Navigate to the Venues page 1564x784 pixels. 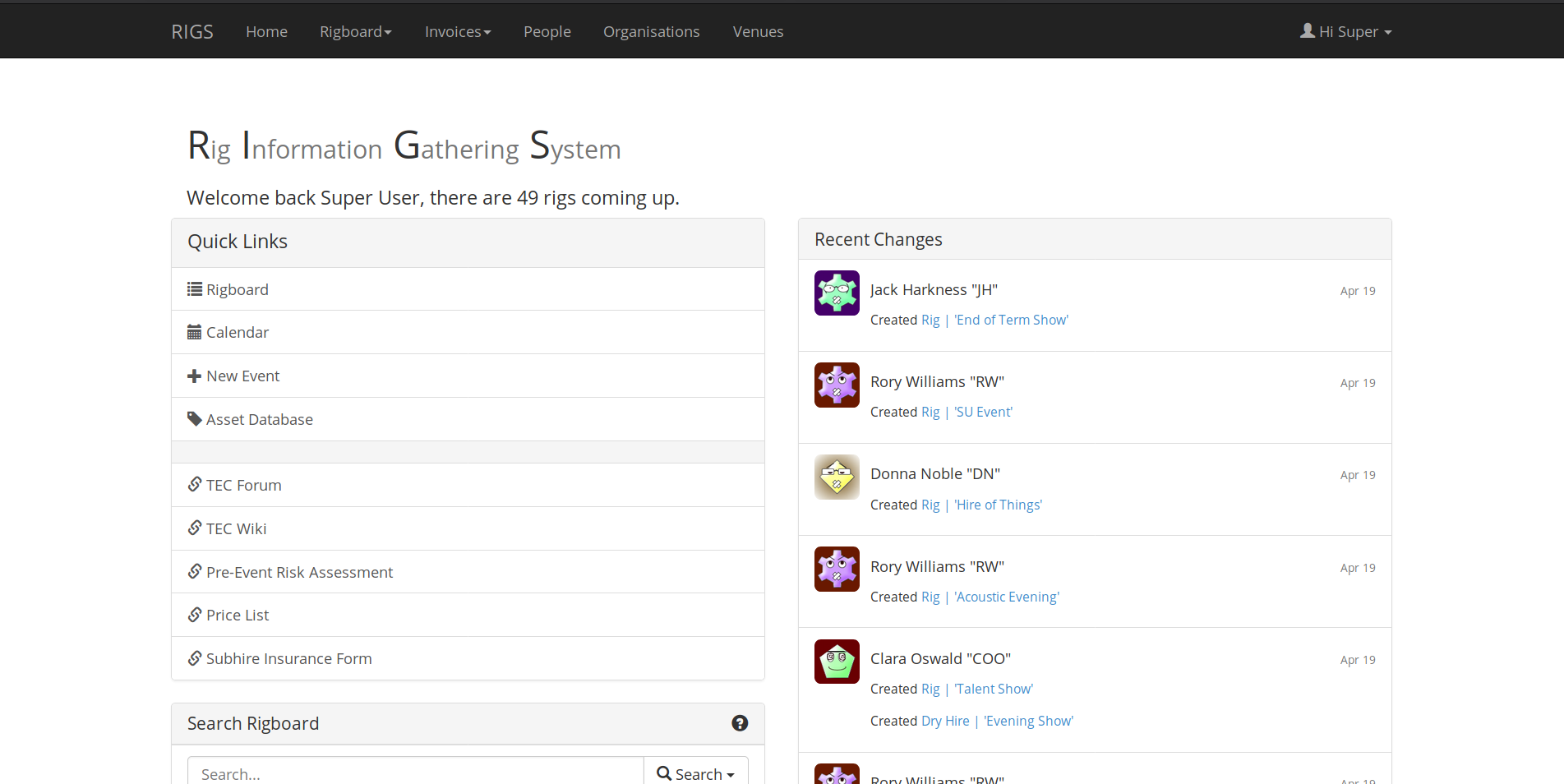pos(758,31)
